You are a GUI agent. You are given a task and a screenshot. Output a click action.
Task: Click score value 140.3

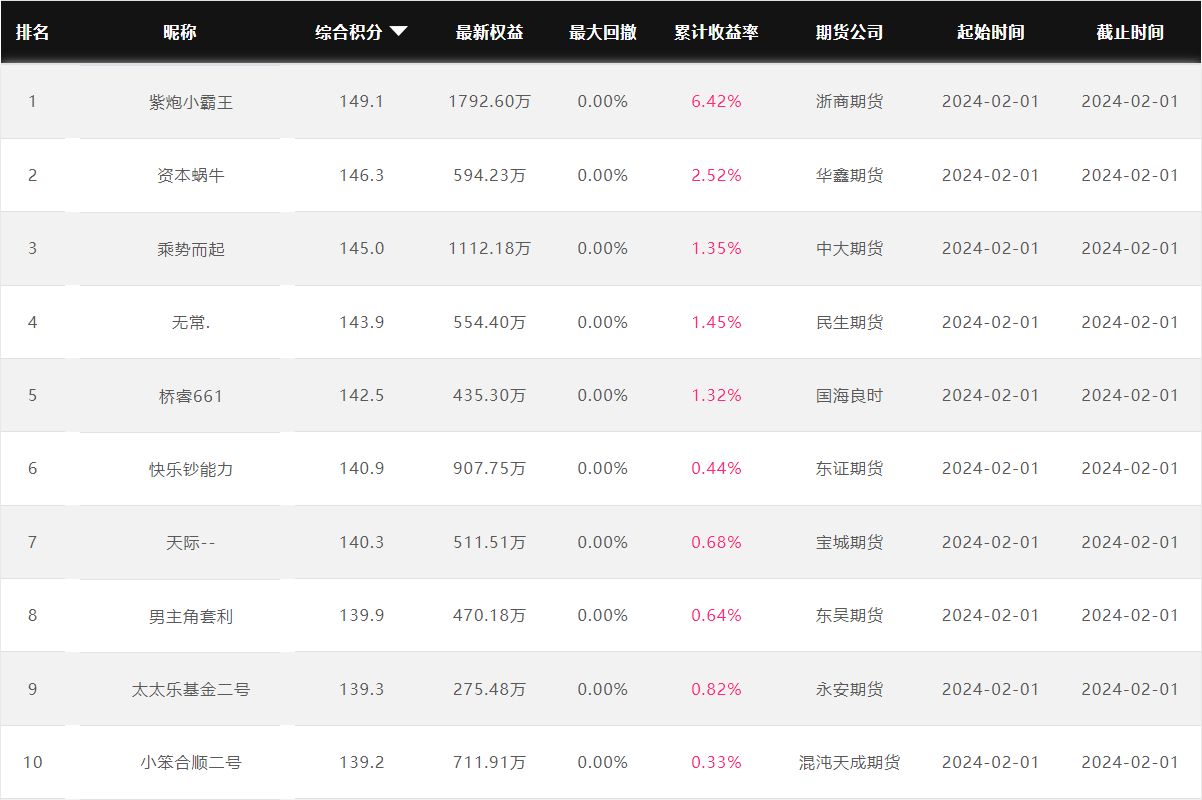(361, 542)
